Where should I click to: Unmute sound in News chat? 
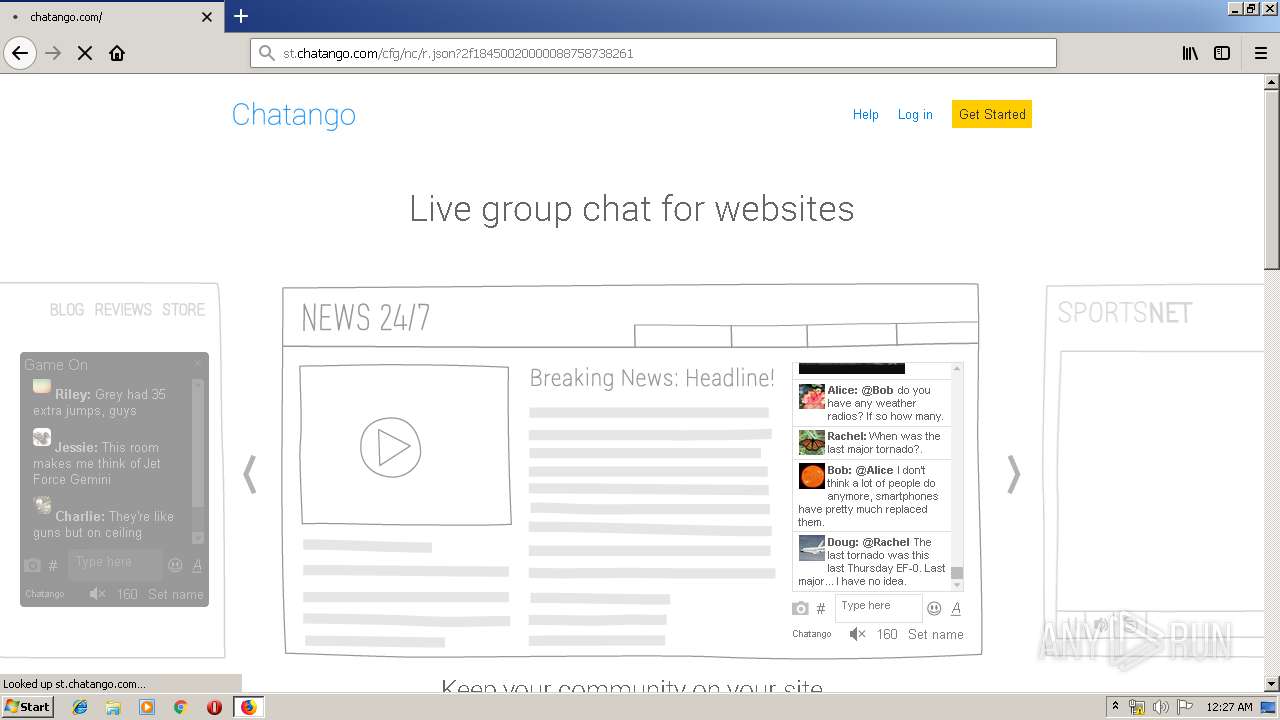857,634
